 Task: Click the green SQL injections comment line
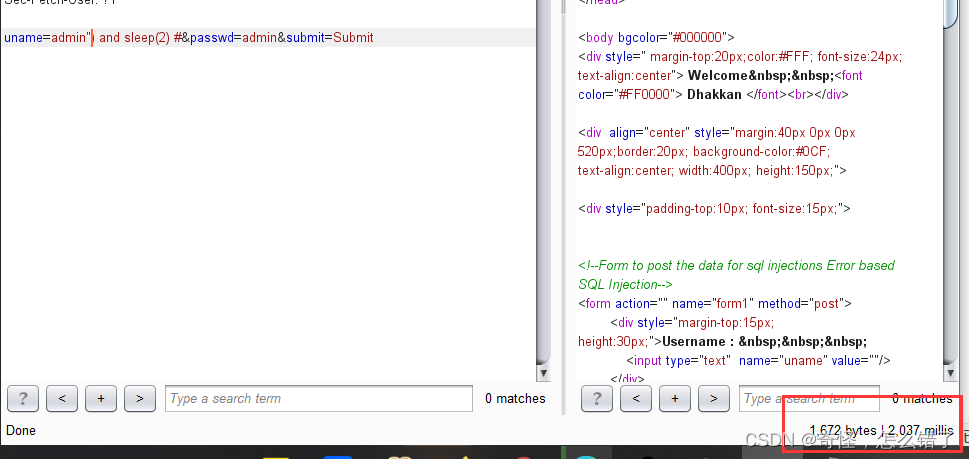tap(736, 275)
